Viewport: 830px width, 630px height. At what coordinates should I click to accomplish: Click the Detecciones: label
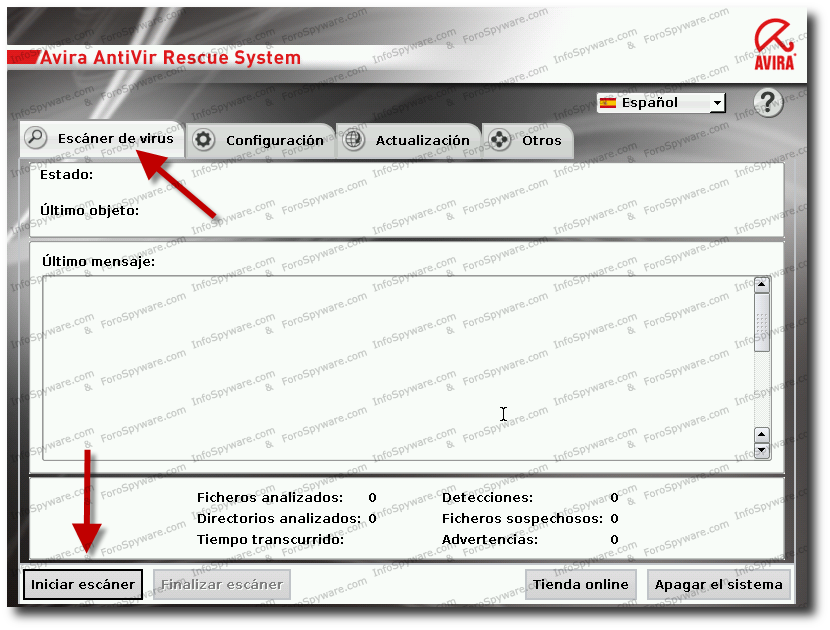click(488, 498)
